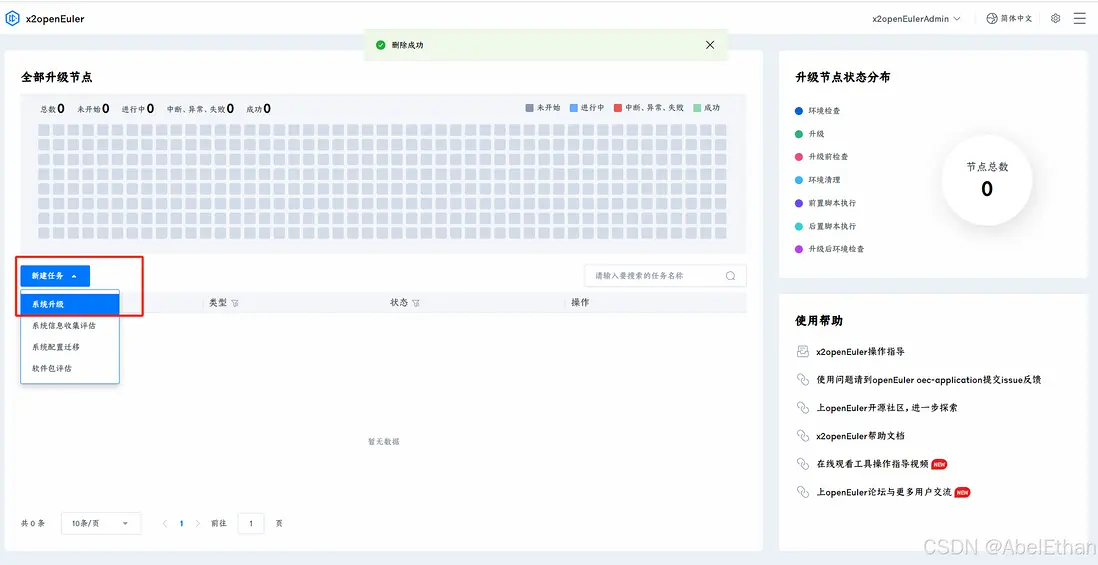Open 10条/页 page size dropdown
1098x565 pixels.
click(101, 523)
